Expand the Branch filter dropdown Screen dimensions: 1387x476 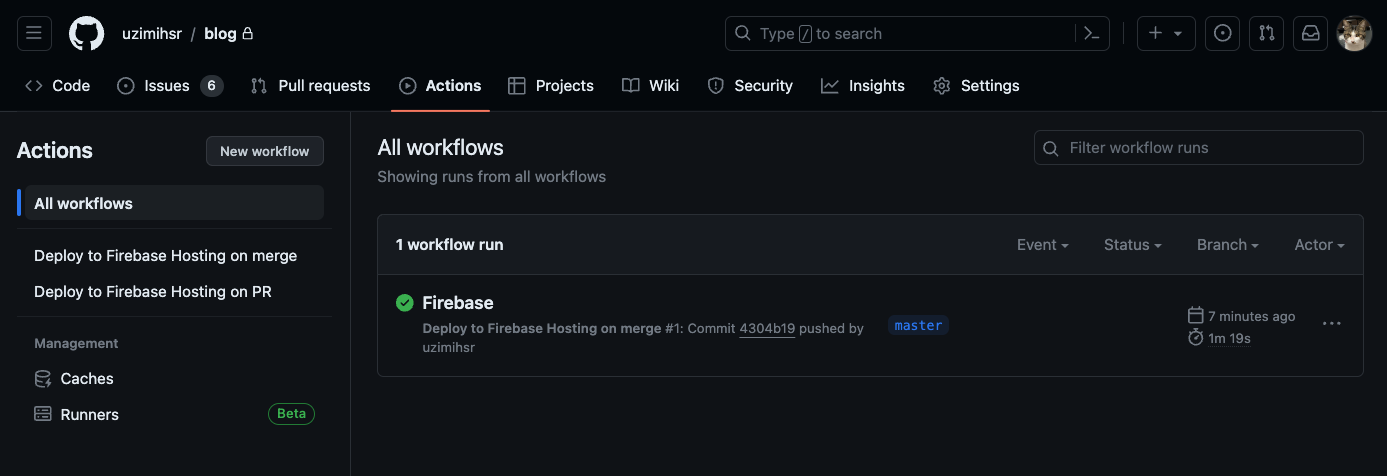click(x=1228, y=245)
